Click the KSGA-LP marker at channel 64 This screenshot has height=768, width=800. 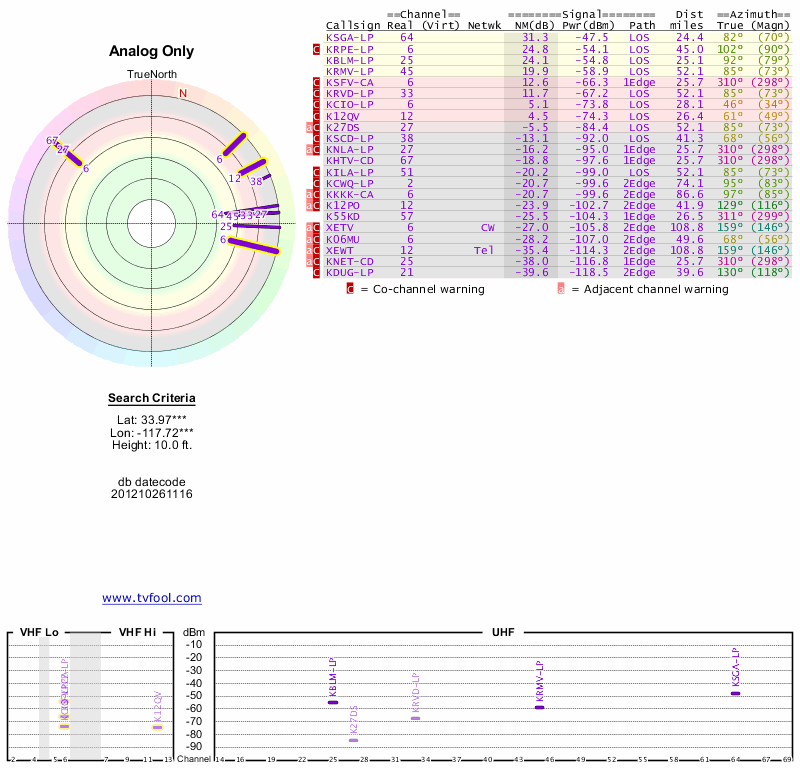coord(735,693)
